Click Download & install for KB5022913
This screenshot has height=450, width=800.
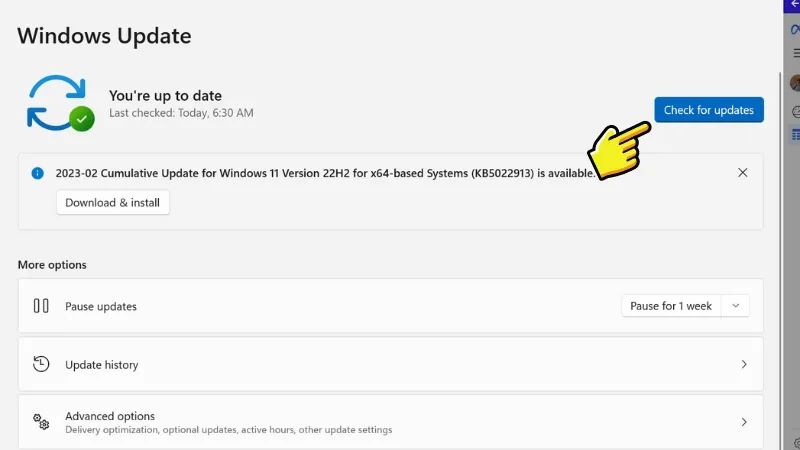pyautogui.click(x=113, y=202)
